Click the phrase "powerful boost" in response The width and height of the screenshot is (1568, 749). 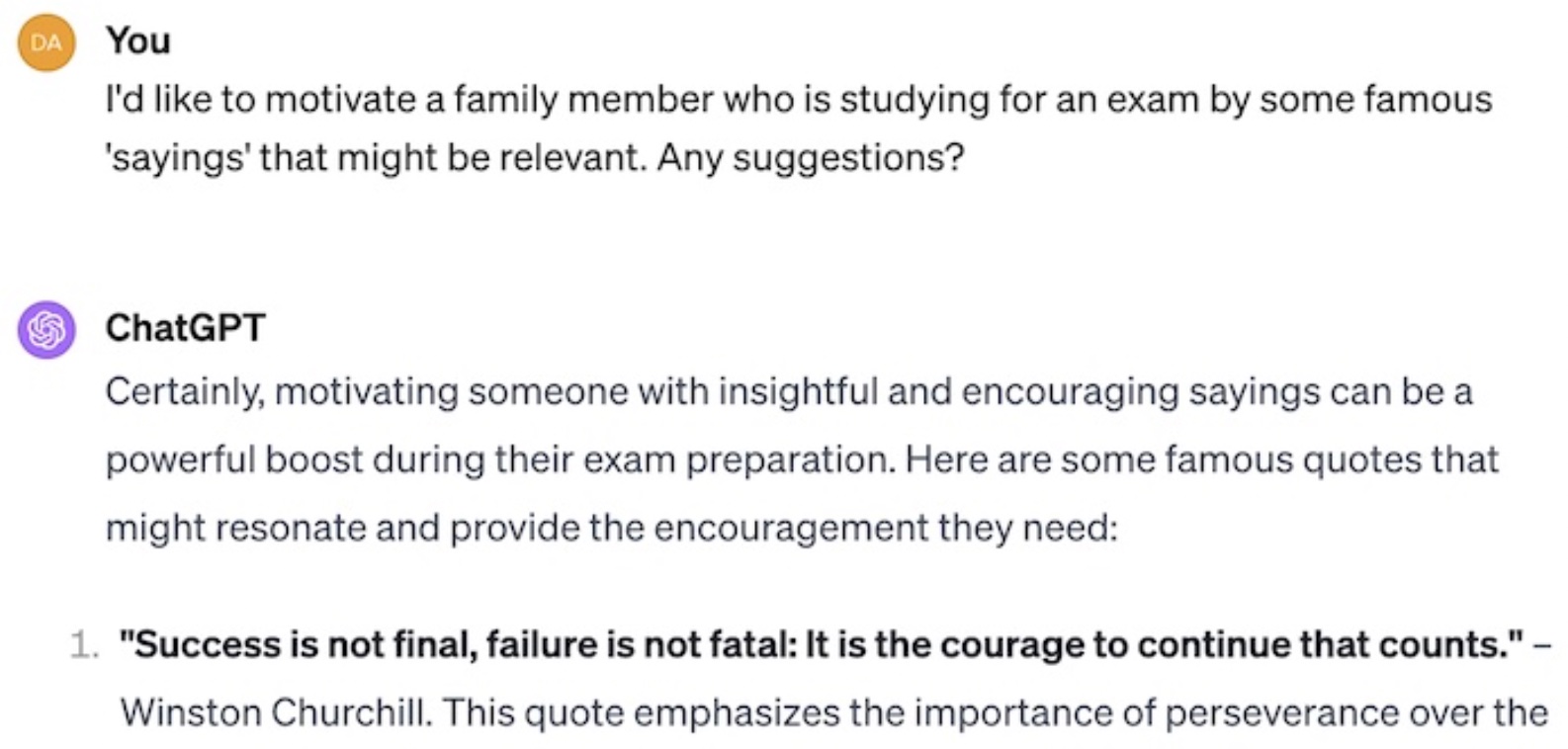[x=233, y=460]
